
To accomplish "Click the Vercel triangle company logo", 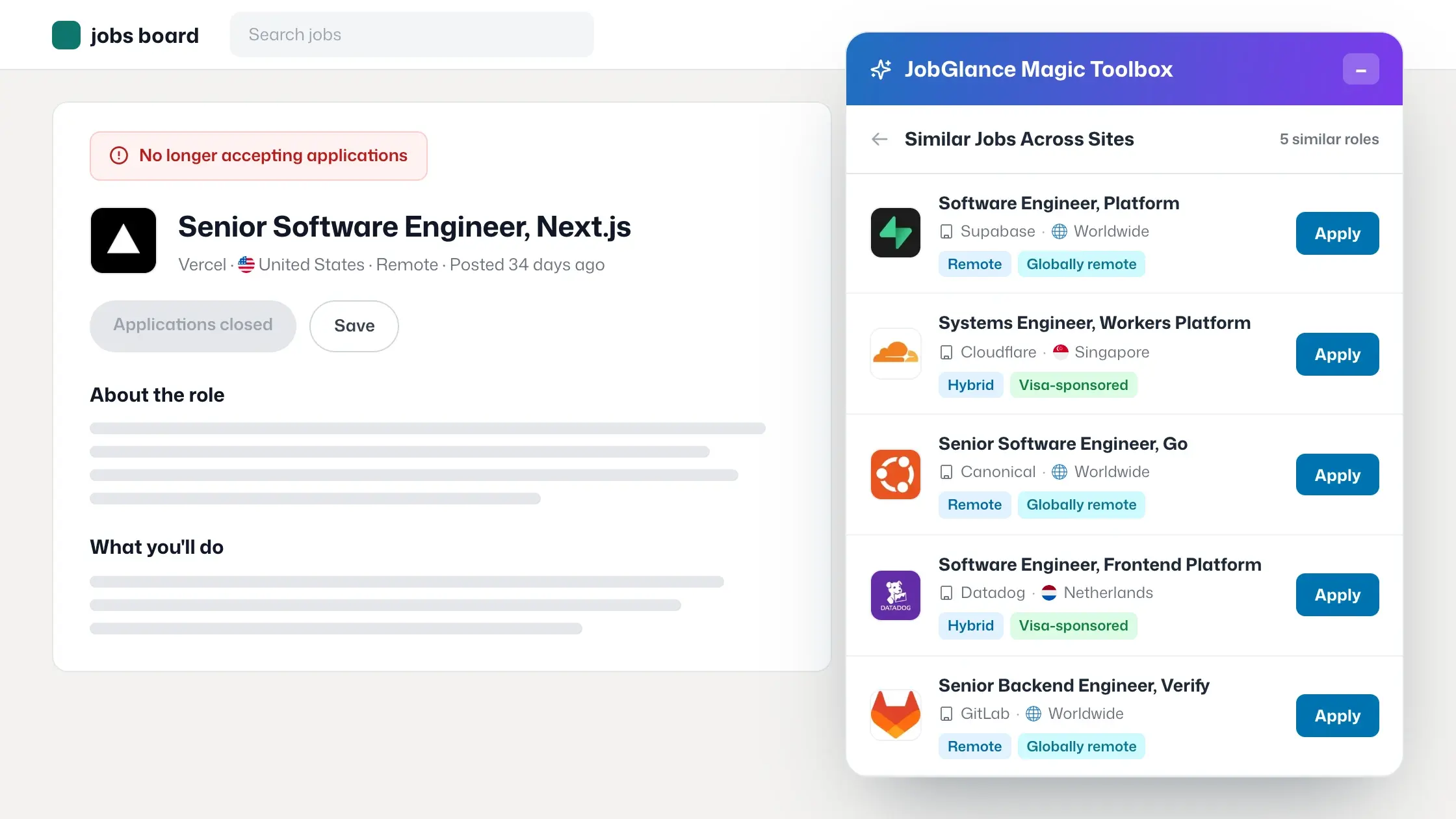I will 123,240.
